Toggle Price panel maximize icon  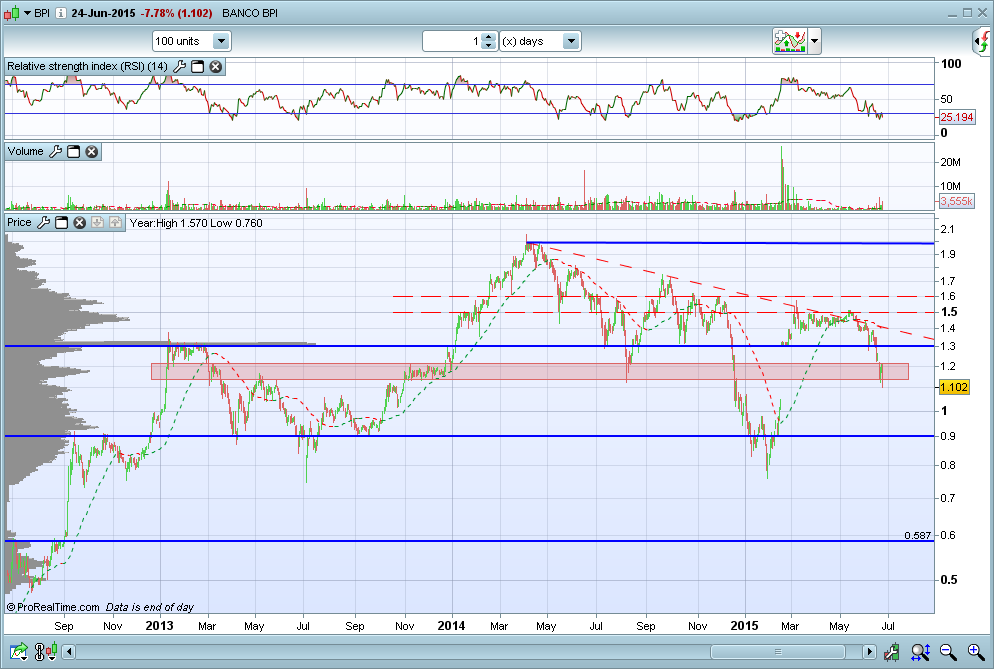click(61, 223)
